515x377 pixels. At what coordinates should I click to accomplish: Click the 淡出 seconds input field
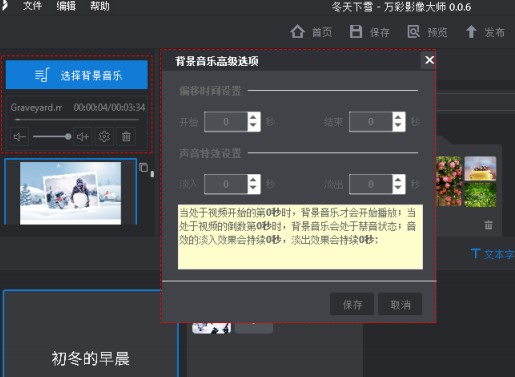(x=371, y=184)
